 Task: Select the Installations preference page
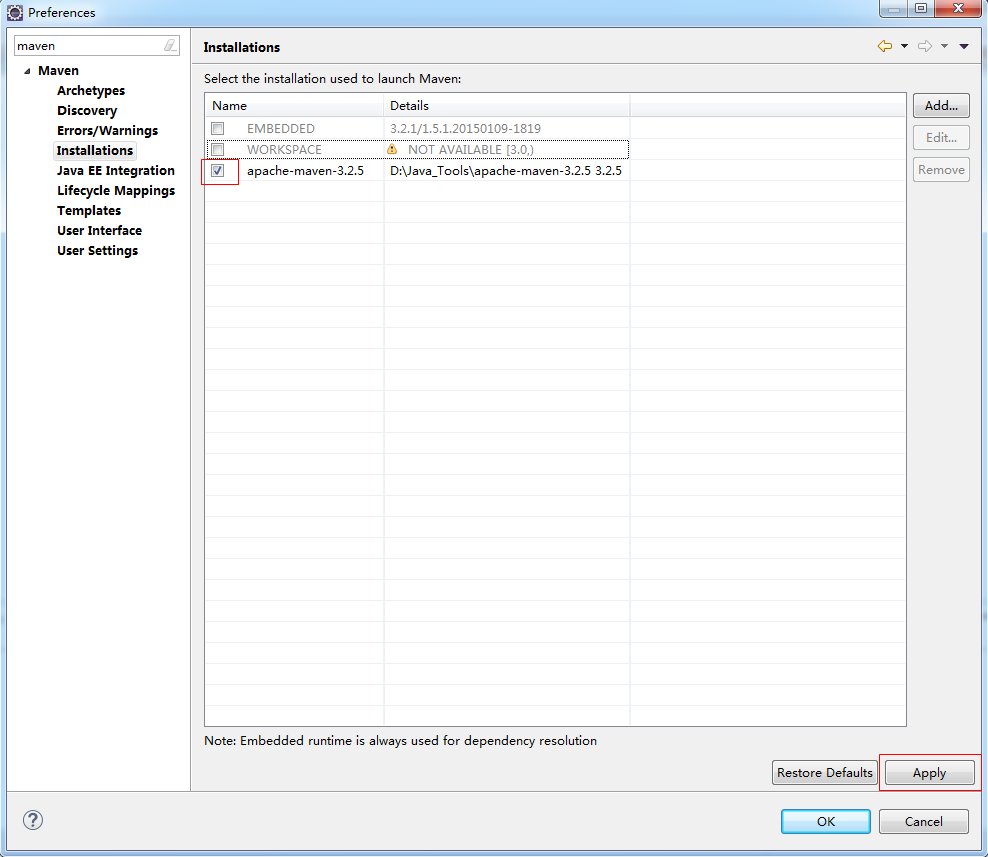pos(95,151)
